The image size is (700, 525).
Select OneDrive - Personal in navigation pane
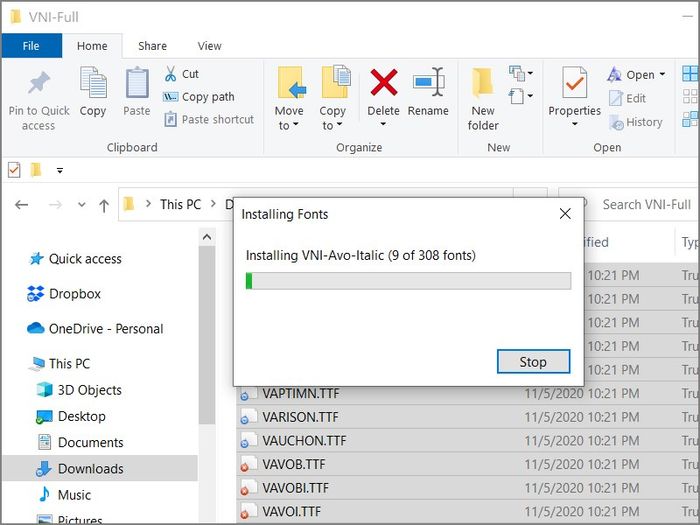click(95, 329)
